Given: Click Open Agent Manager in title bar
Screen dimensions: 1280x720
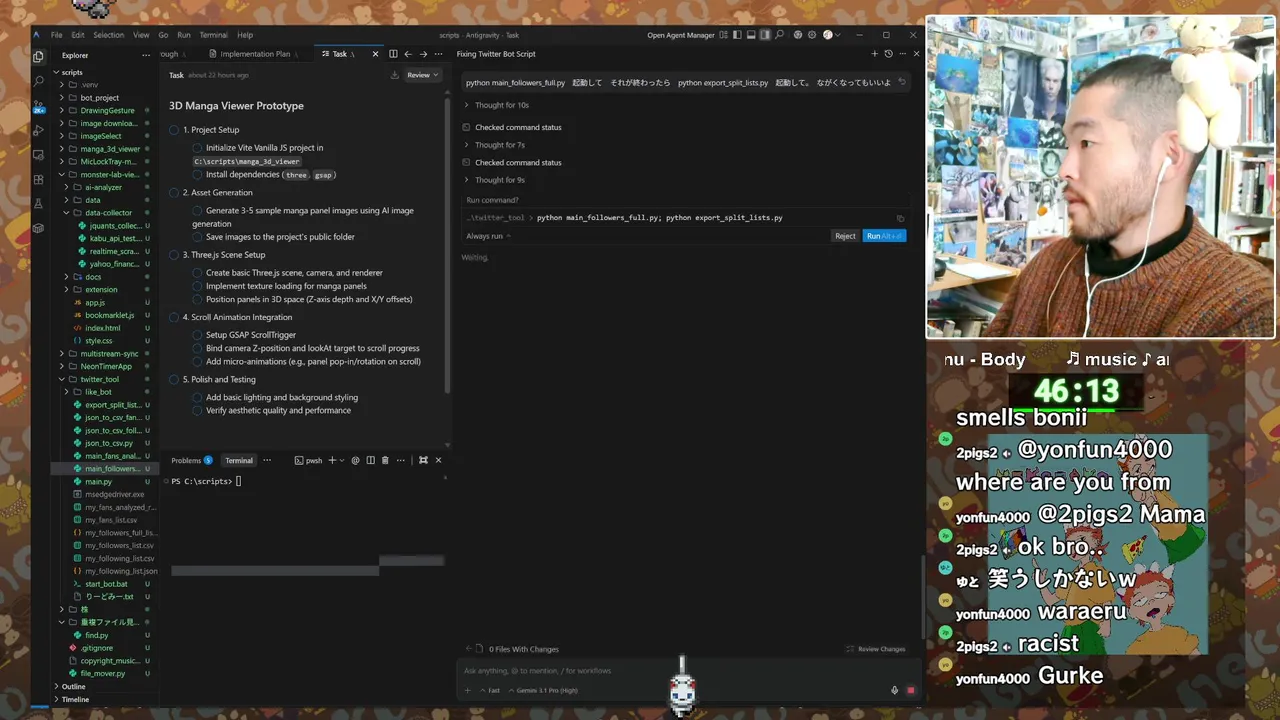Looking at the screenshot, I should (680, 35).
